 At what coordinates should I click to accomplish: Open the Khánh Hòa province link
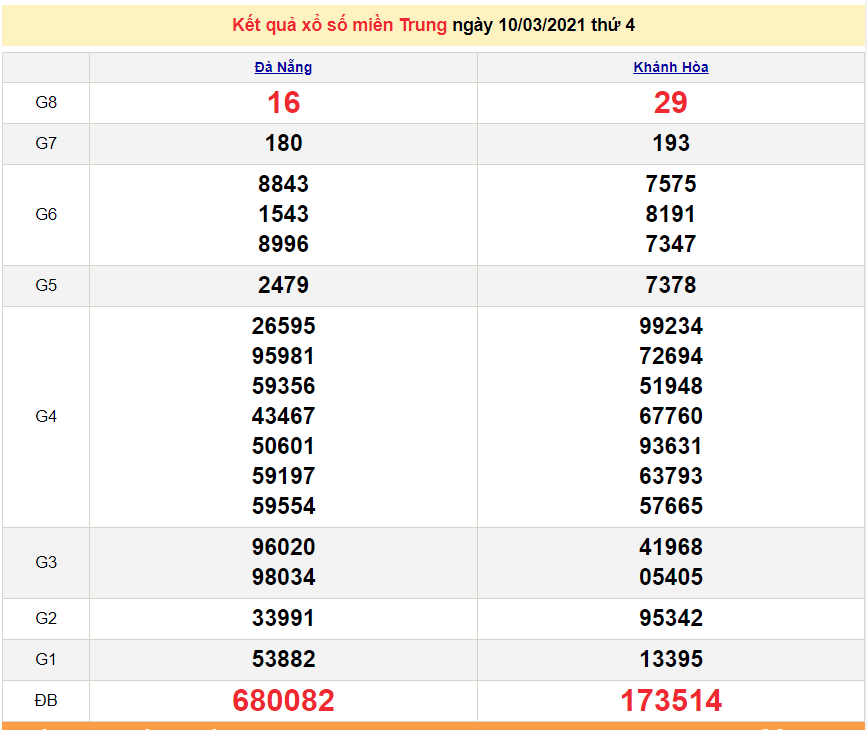(671, 68)
